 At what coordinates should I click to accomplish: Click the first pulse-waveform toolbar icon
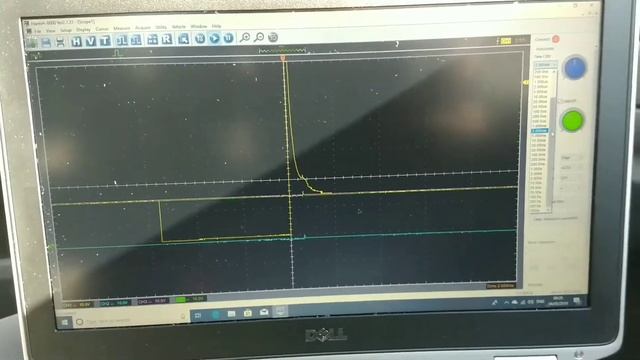point(122,40)
